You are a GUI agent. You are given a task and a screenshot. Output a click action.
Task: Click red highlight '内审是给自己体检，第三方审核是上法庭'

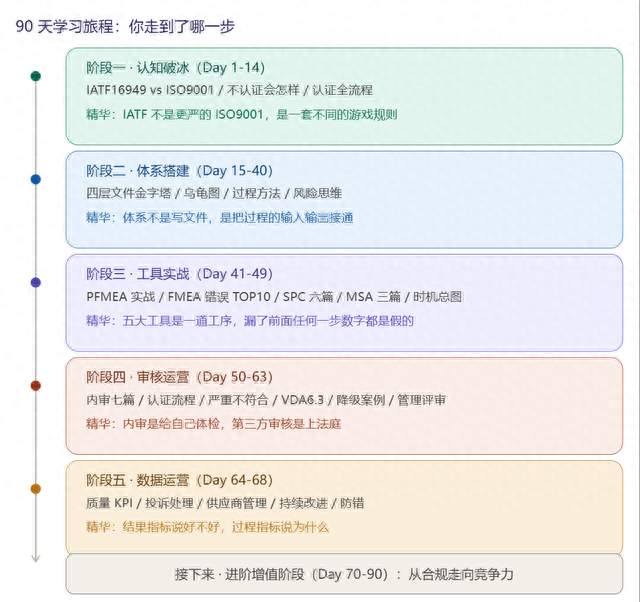click(231, 424)
